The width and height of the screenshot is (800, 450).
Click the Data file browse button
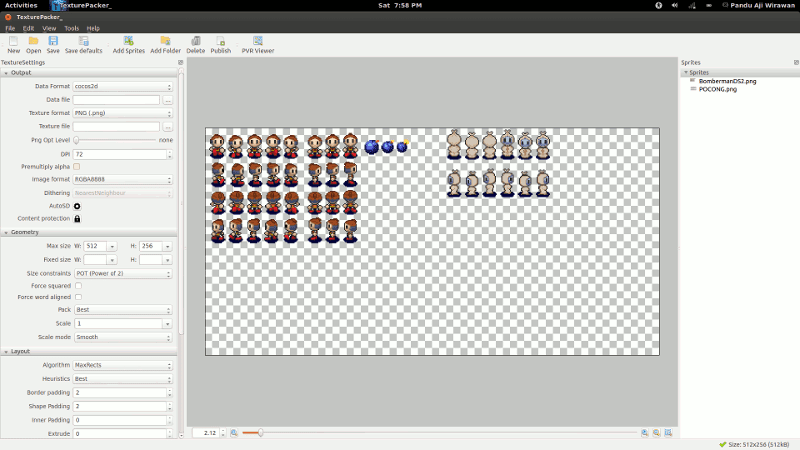(x=167, y=100)
